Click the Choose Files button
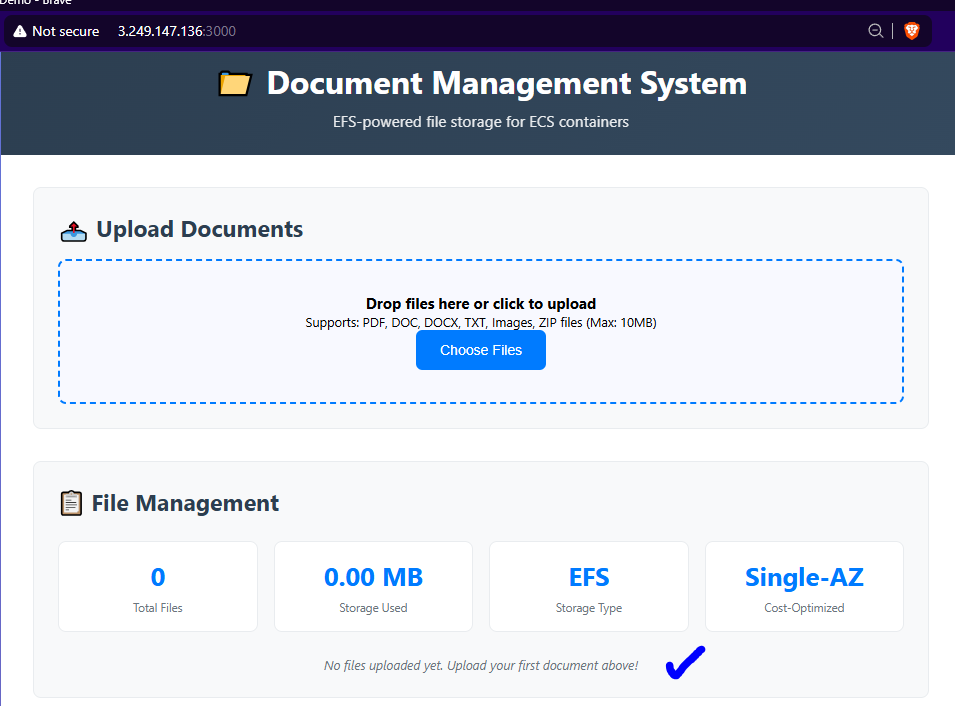The width and height of the screenshot is (955, 706). pyautogui.click(x=481, y=350)
